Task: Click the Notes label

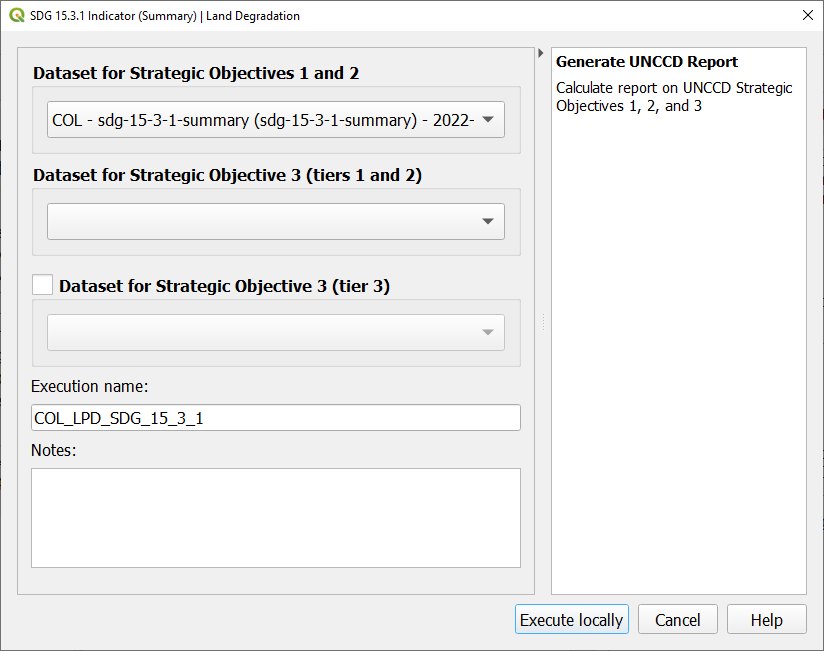Action: pos(54,450)
